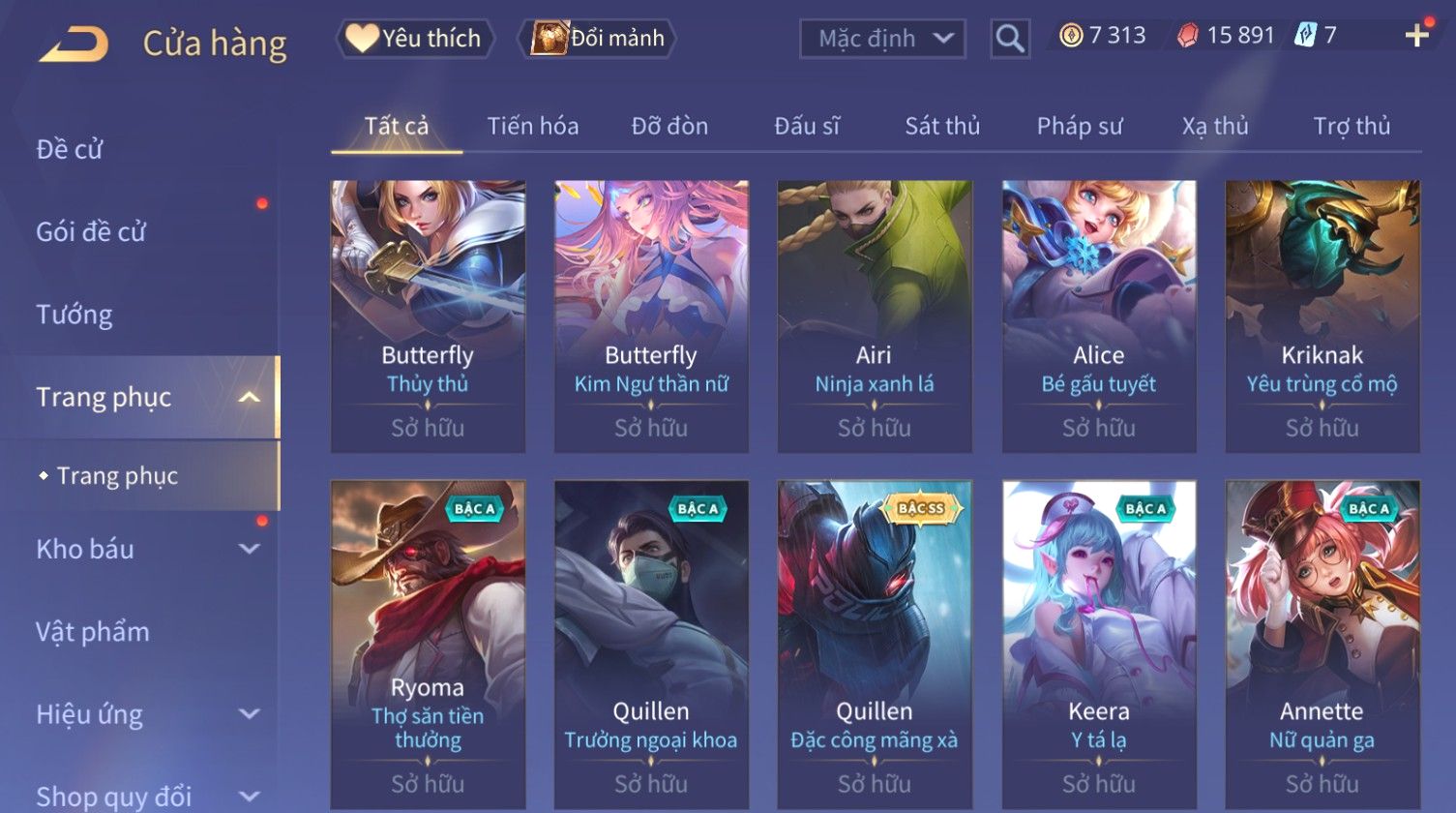
Task: Open Yêu thích heart favorites
Action: tap(415, 39)
